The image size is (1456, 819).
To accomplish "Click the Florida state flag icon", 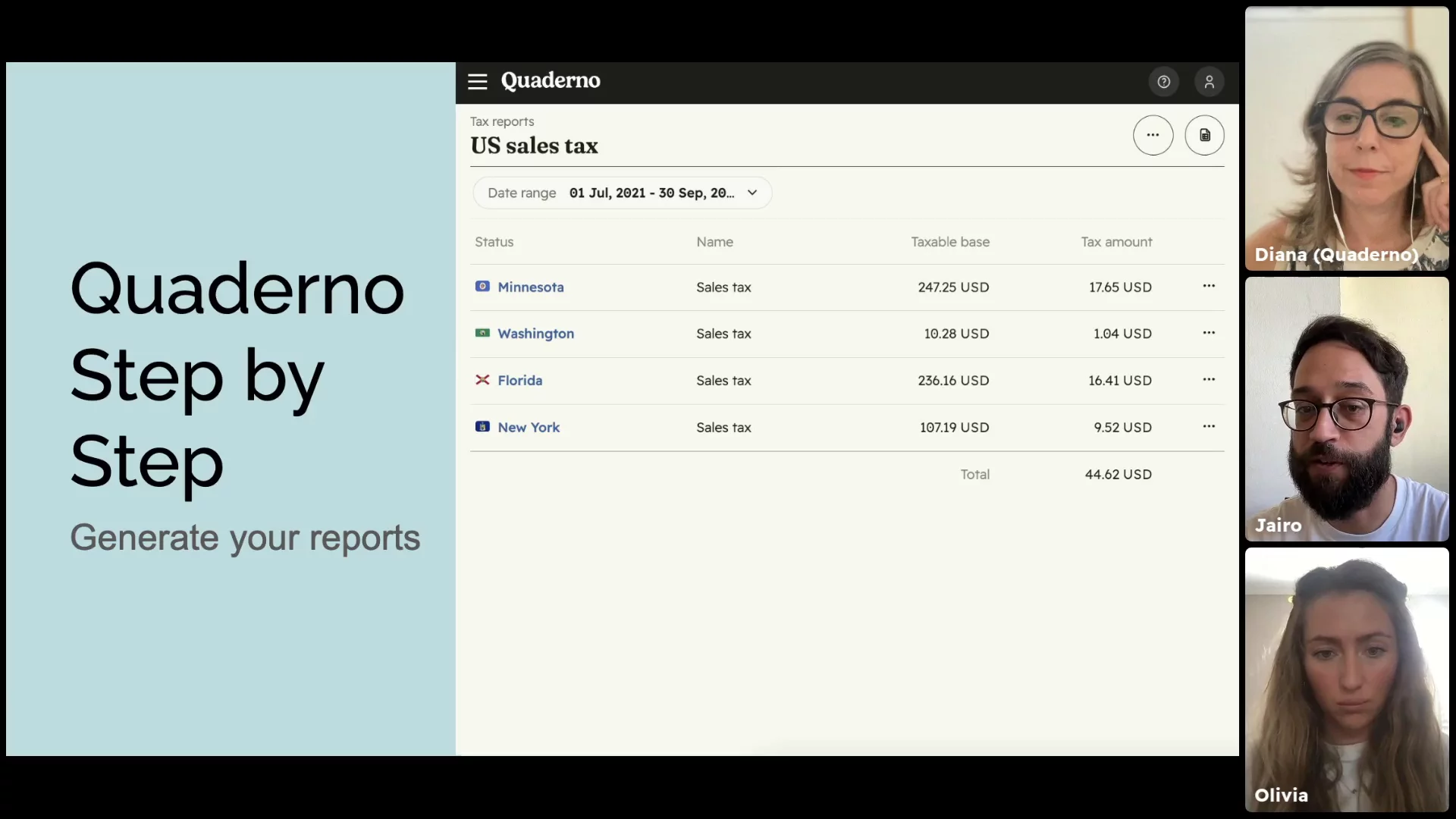I will click(x=482, y=379).
